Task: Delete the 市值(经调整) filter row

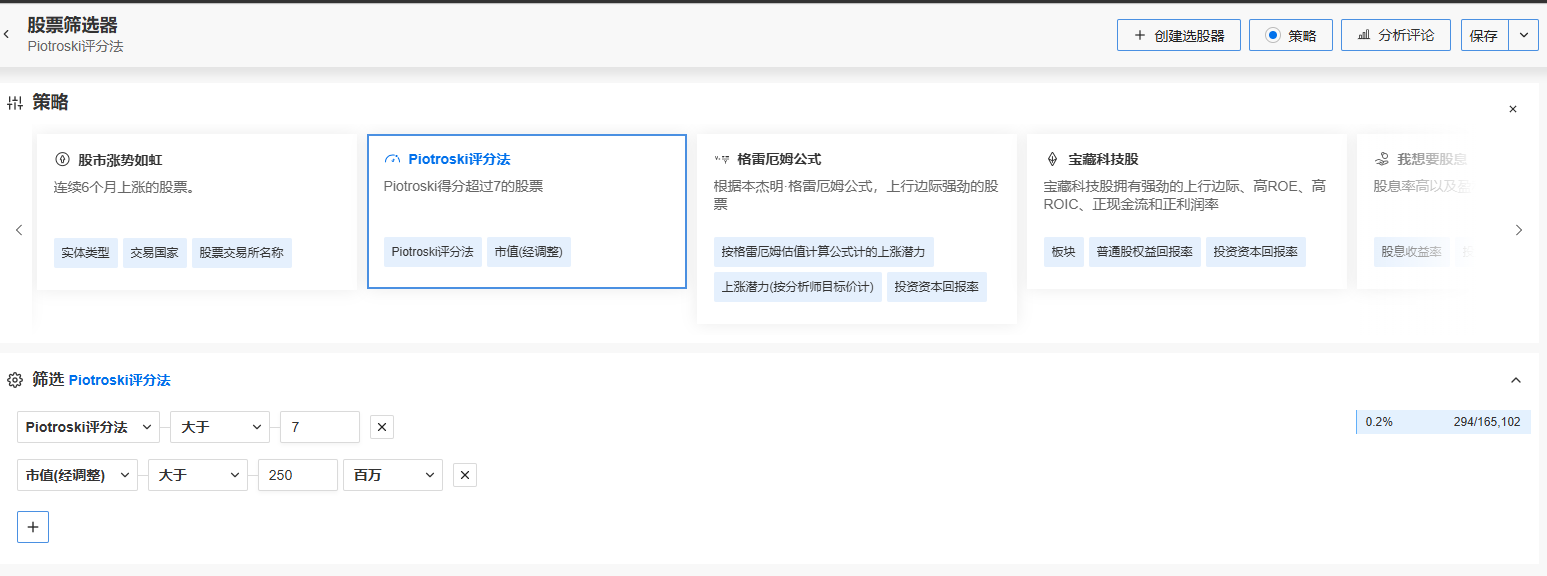Action: pyautogui.click(x=464, y=475)
